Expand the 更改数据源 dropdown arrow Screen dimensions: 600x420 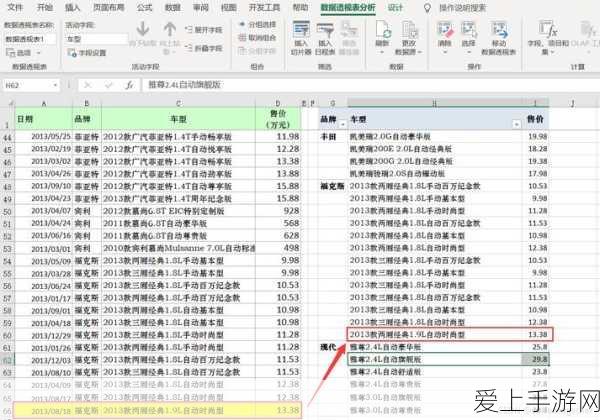pyautogui.click(x=420, y=52)
